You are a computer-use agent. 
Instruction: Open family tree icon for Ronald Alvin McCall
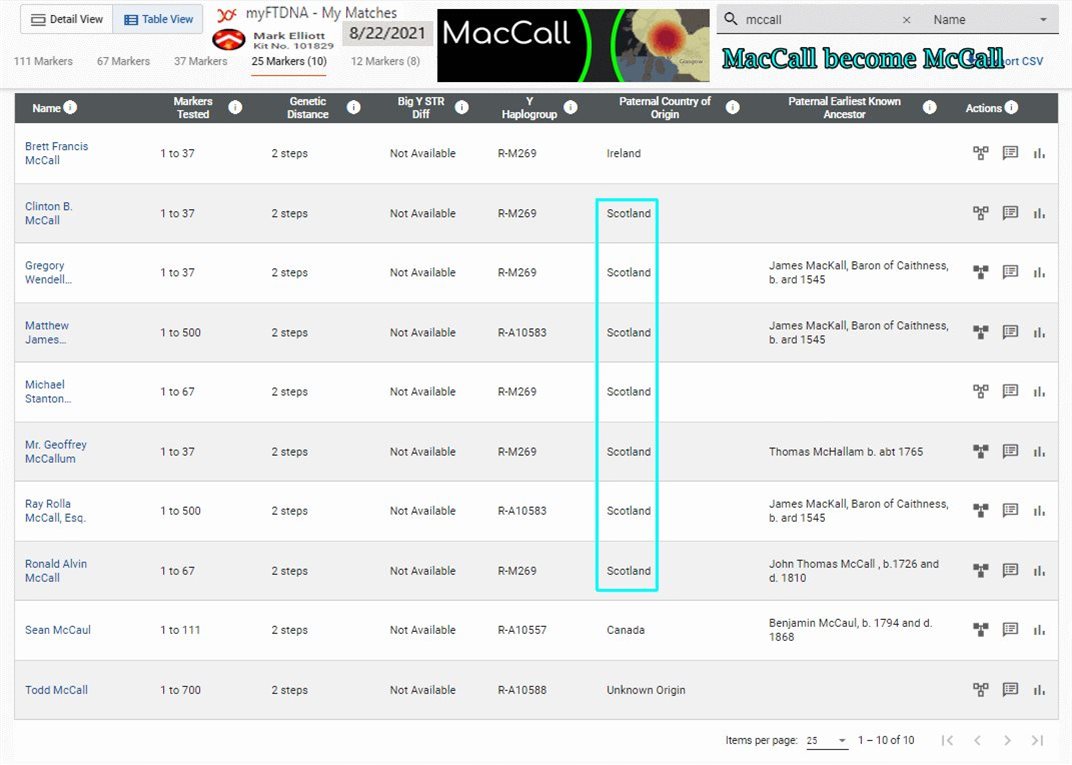(980, 570)
